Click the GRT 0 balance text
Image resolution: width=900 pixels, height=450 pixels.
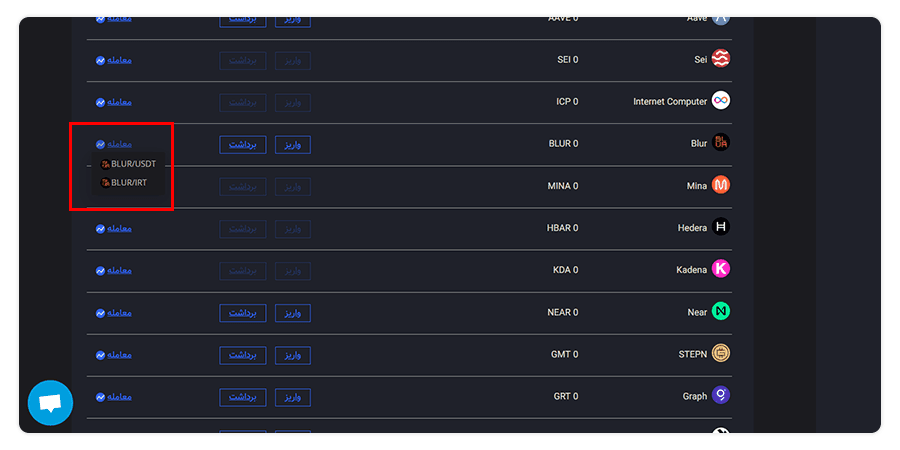(566, 396)
